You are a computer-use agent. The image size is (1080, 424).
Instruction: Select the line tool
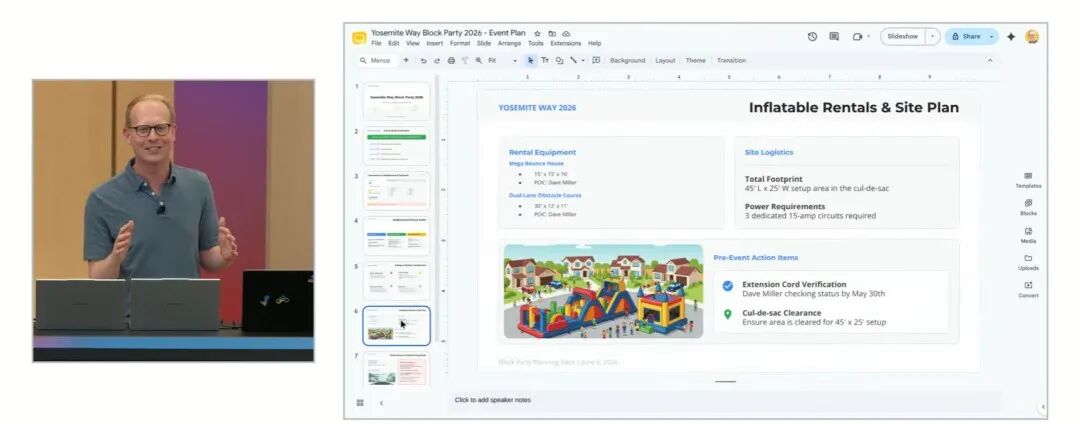tap(573, 61)
